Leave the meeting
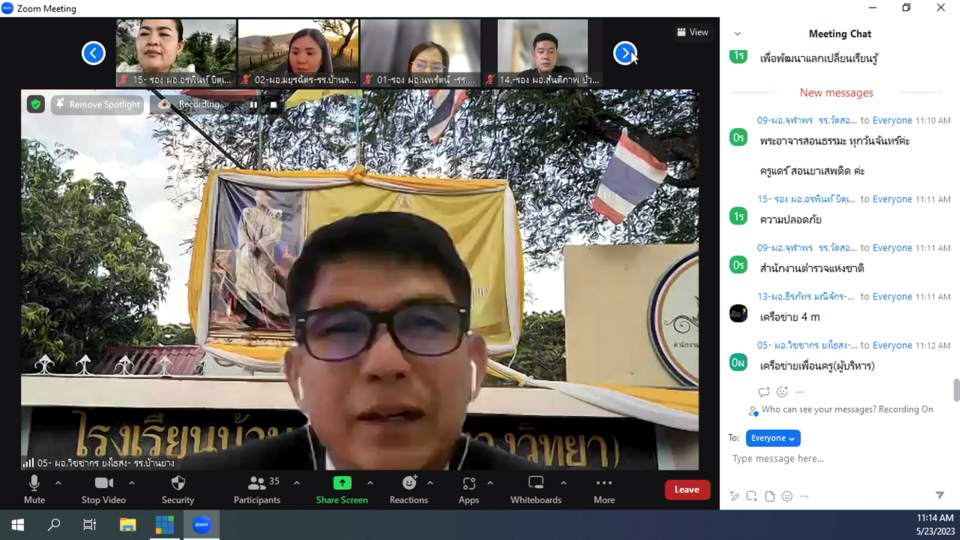 click(687, 489)
